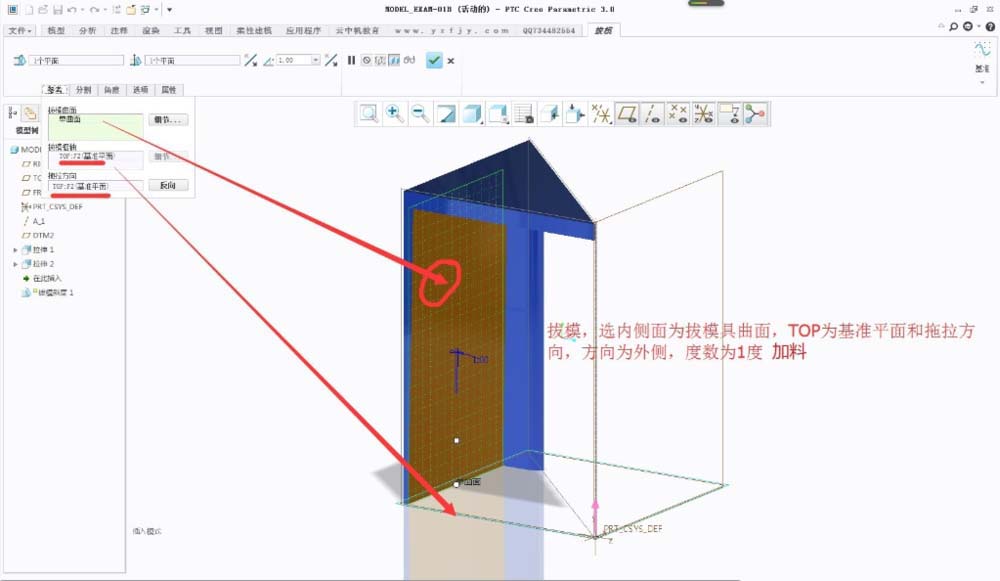Expand the 拉伸 1 tree node
The image size is (1000, 581).
[x=15, y=250]
